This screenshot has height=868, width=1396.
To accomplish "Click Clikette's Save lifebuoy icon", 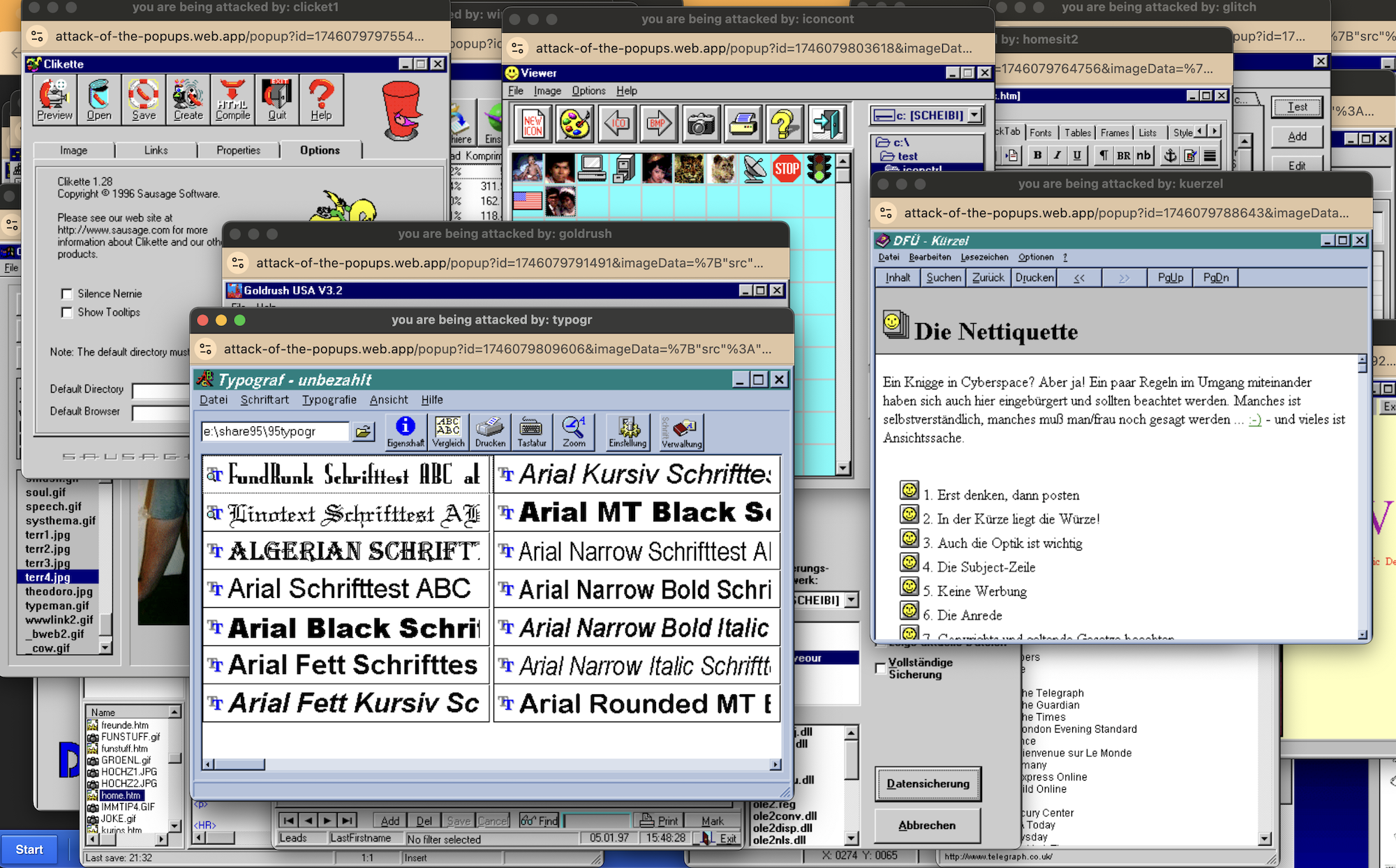I will pos(144,100).
